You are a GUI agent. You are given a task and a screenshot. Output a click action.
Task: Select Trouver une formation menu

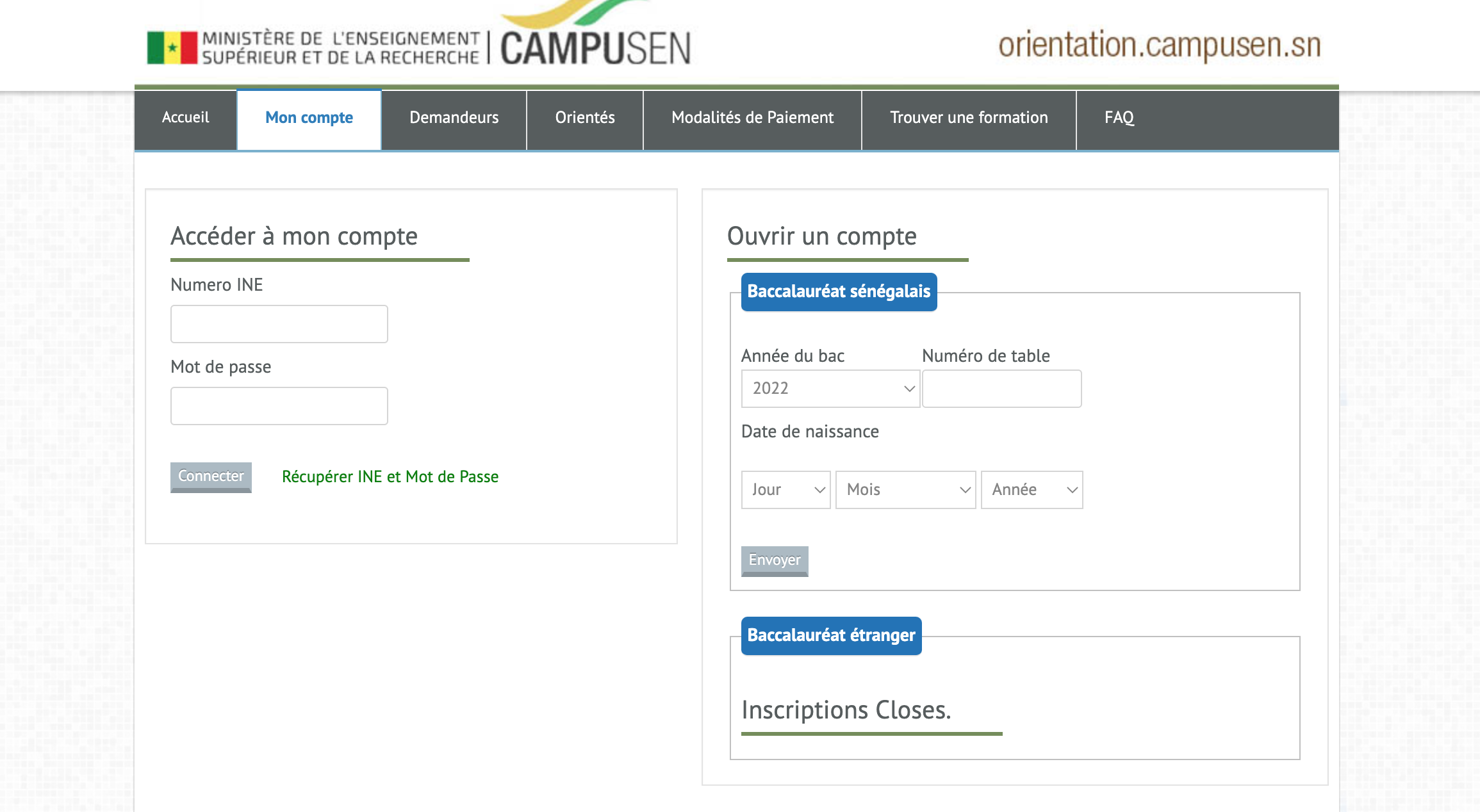(969, 118)
